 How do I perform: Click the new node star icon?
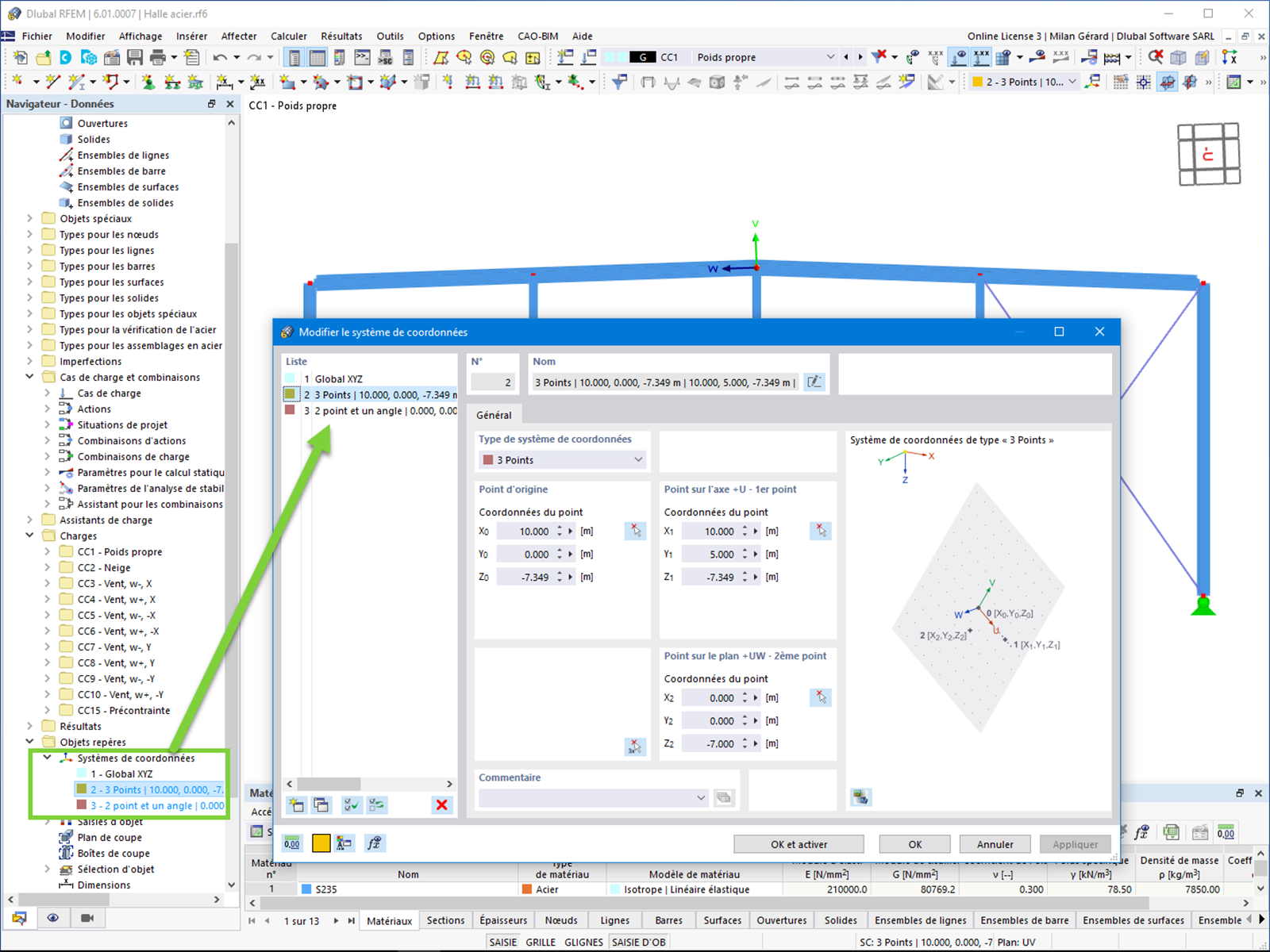click(19, 81)
